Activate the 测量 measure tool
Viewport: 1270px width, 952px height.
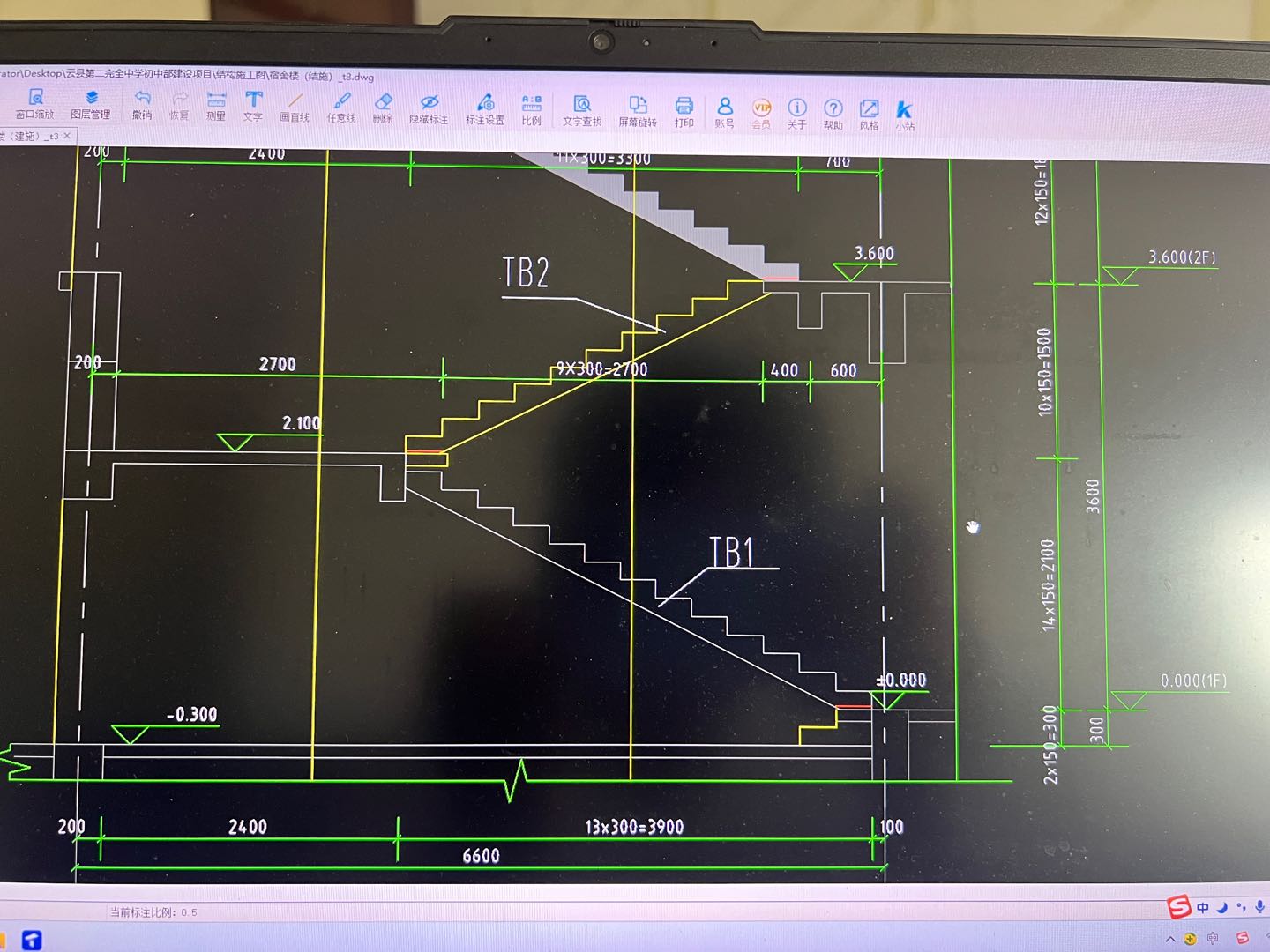[x=216, y=106]
